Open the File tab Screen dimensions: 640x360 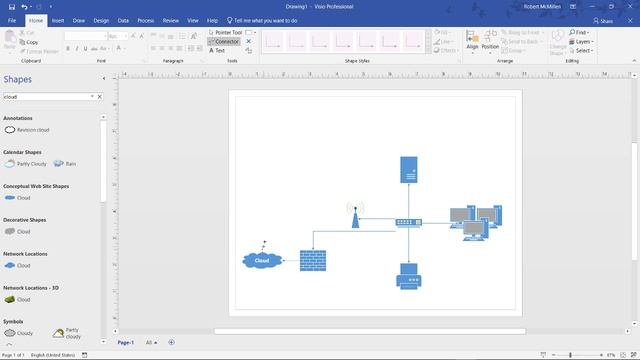coord(12,20)
